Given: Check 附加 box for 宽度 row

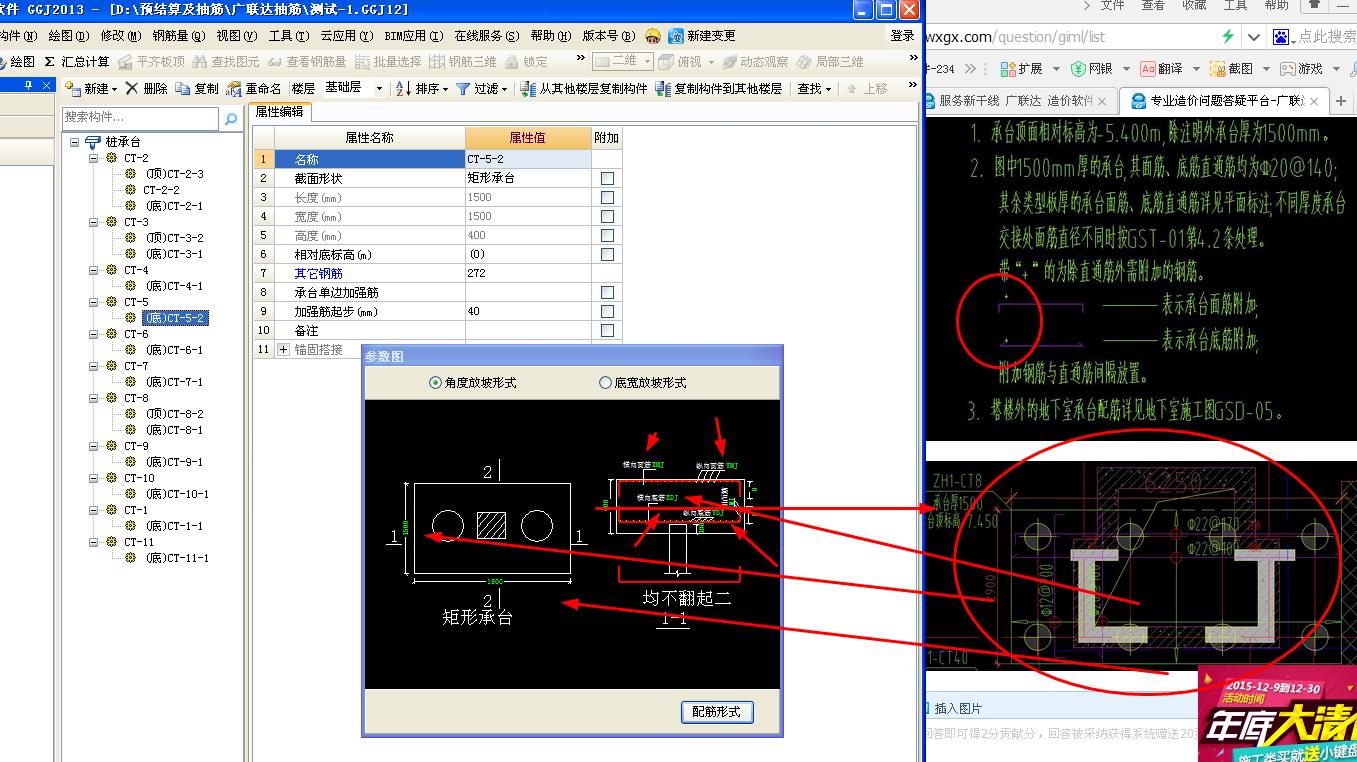Looking at the screenshot, I should [607, 216].
